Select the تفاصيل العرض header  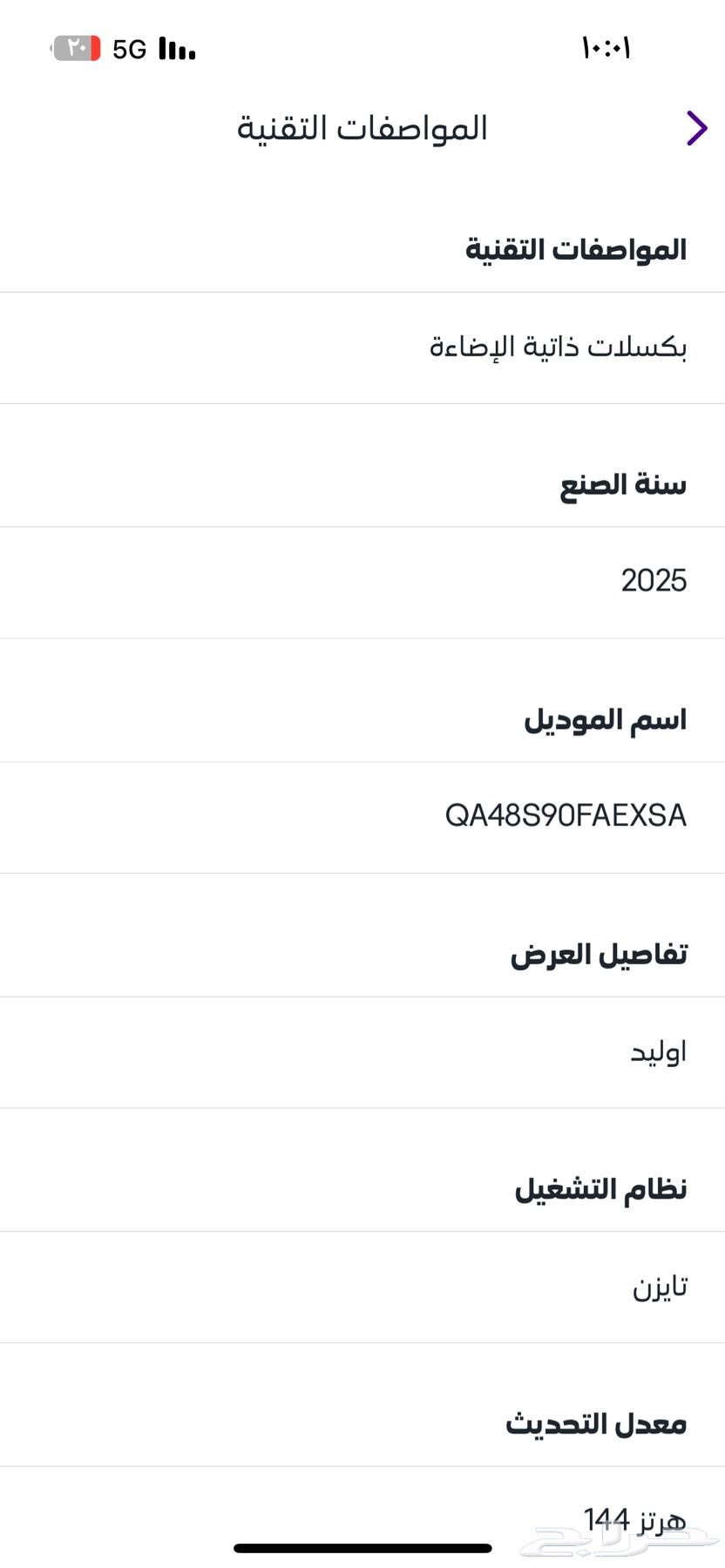tap(599, 955)
